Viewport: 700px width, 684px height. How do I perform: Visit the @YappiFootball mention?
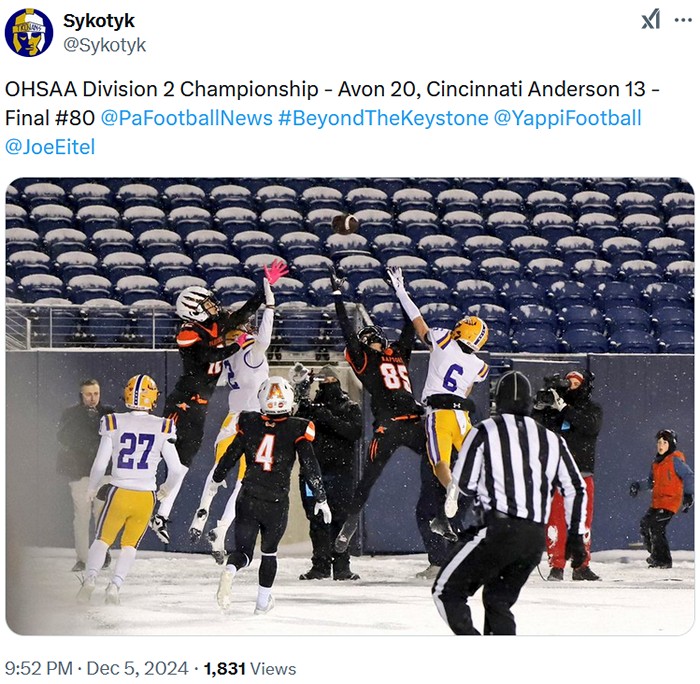click(x=567, y=118)
